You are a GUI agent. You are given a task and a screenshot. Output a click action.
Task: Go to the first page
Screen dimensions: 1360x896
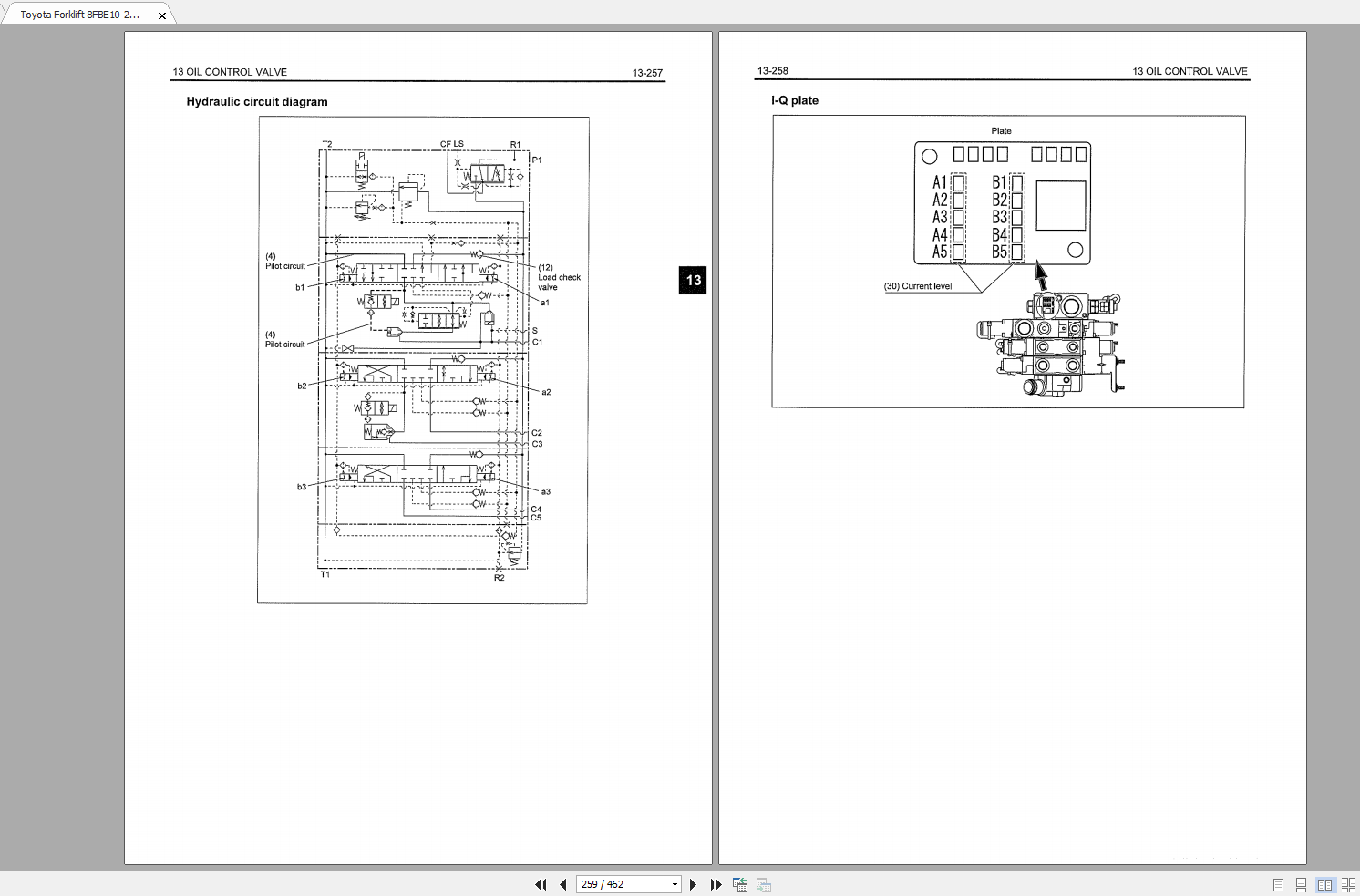[x=541, y=884]
